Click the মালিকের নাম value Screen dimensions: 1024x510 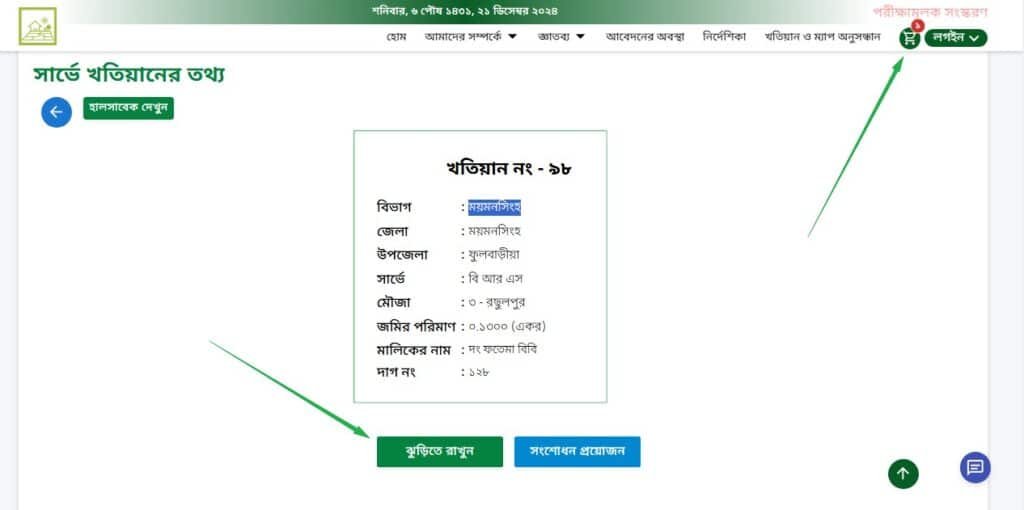click(x=502, y=349)
